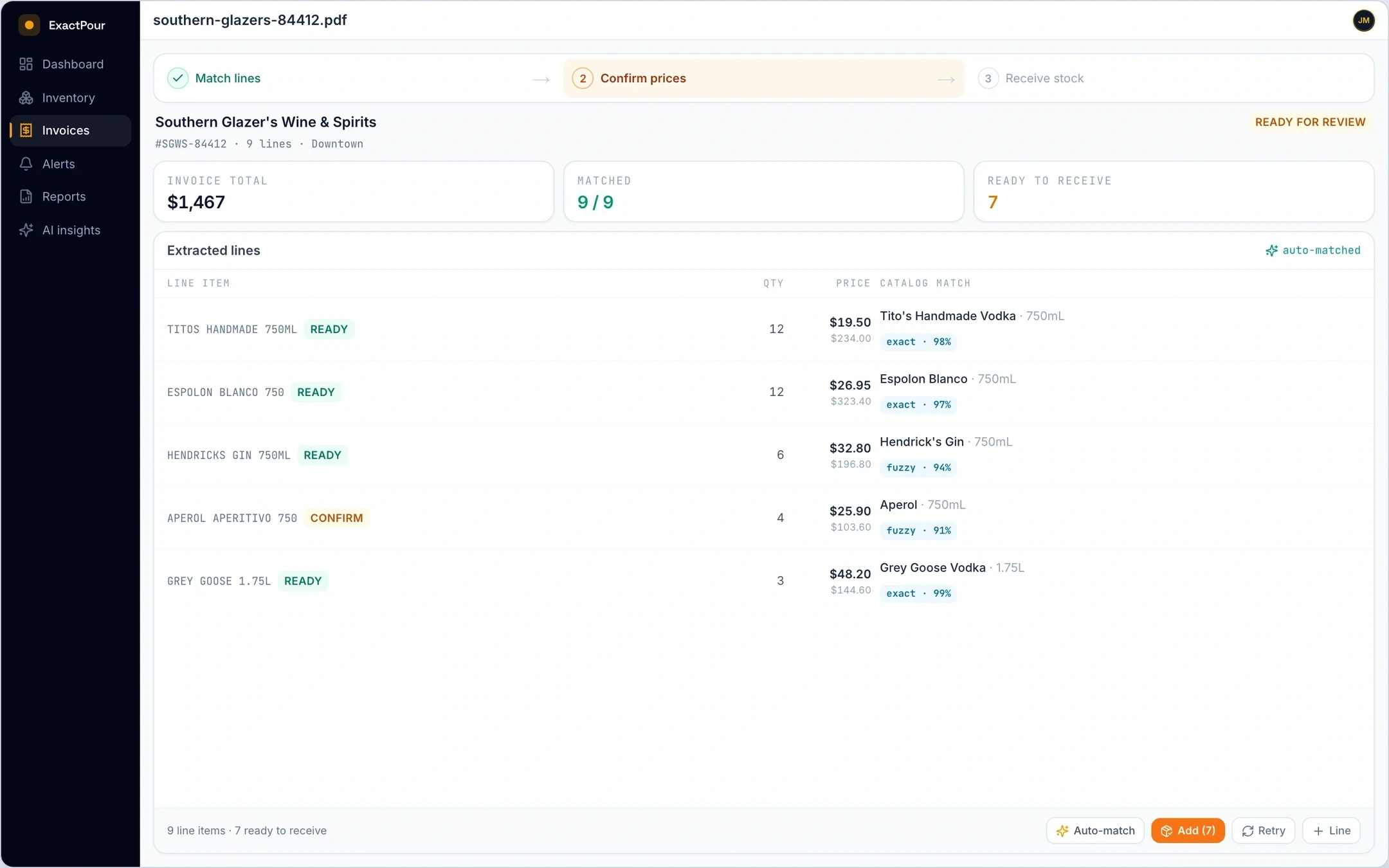Viewport: 1389px width, 868px height.
Task: Open AI insights in sidebar
Action: point(71,230)
